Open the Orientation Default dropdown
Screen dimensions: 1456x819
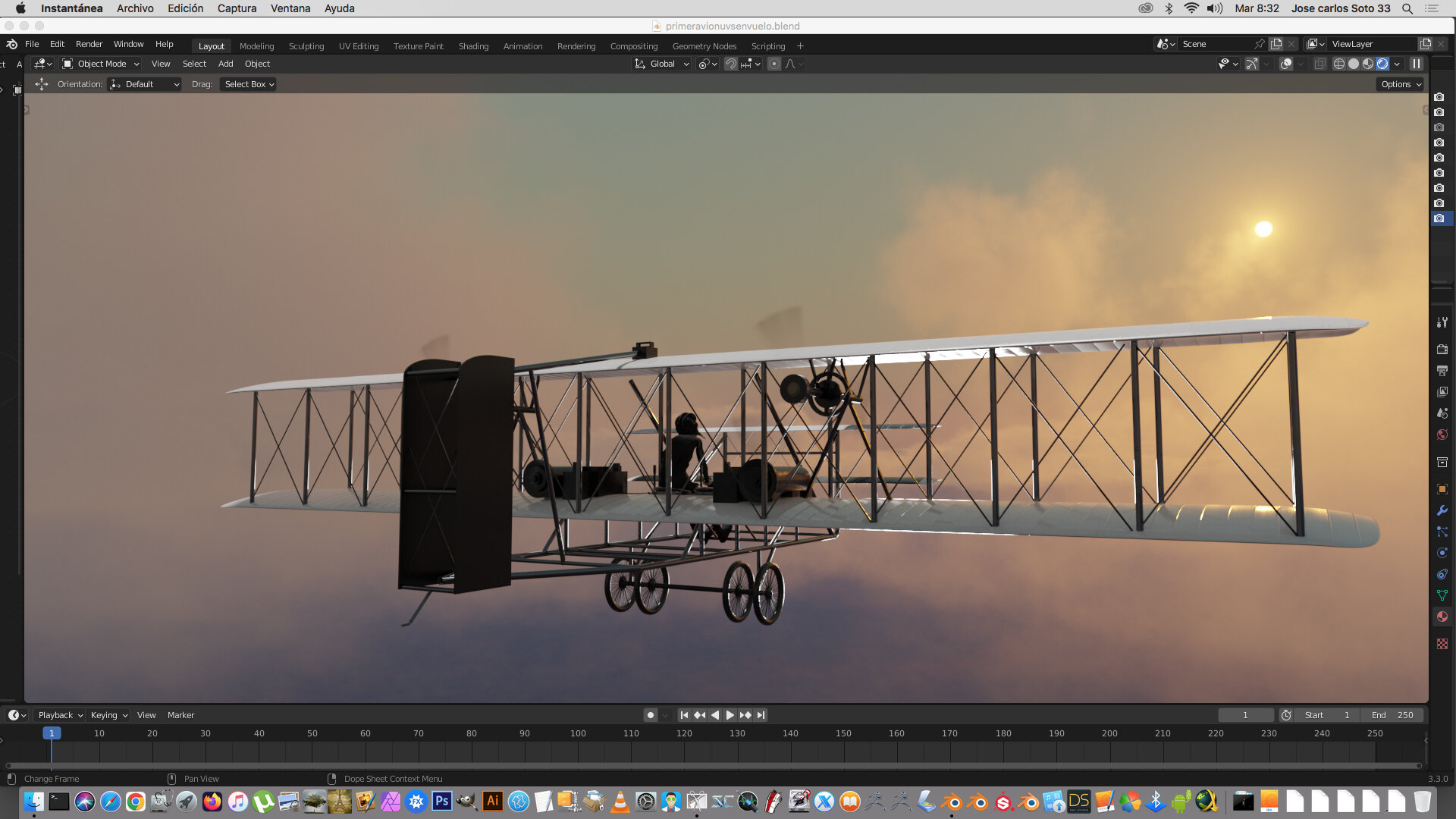coord(145,84)
